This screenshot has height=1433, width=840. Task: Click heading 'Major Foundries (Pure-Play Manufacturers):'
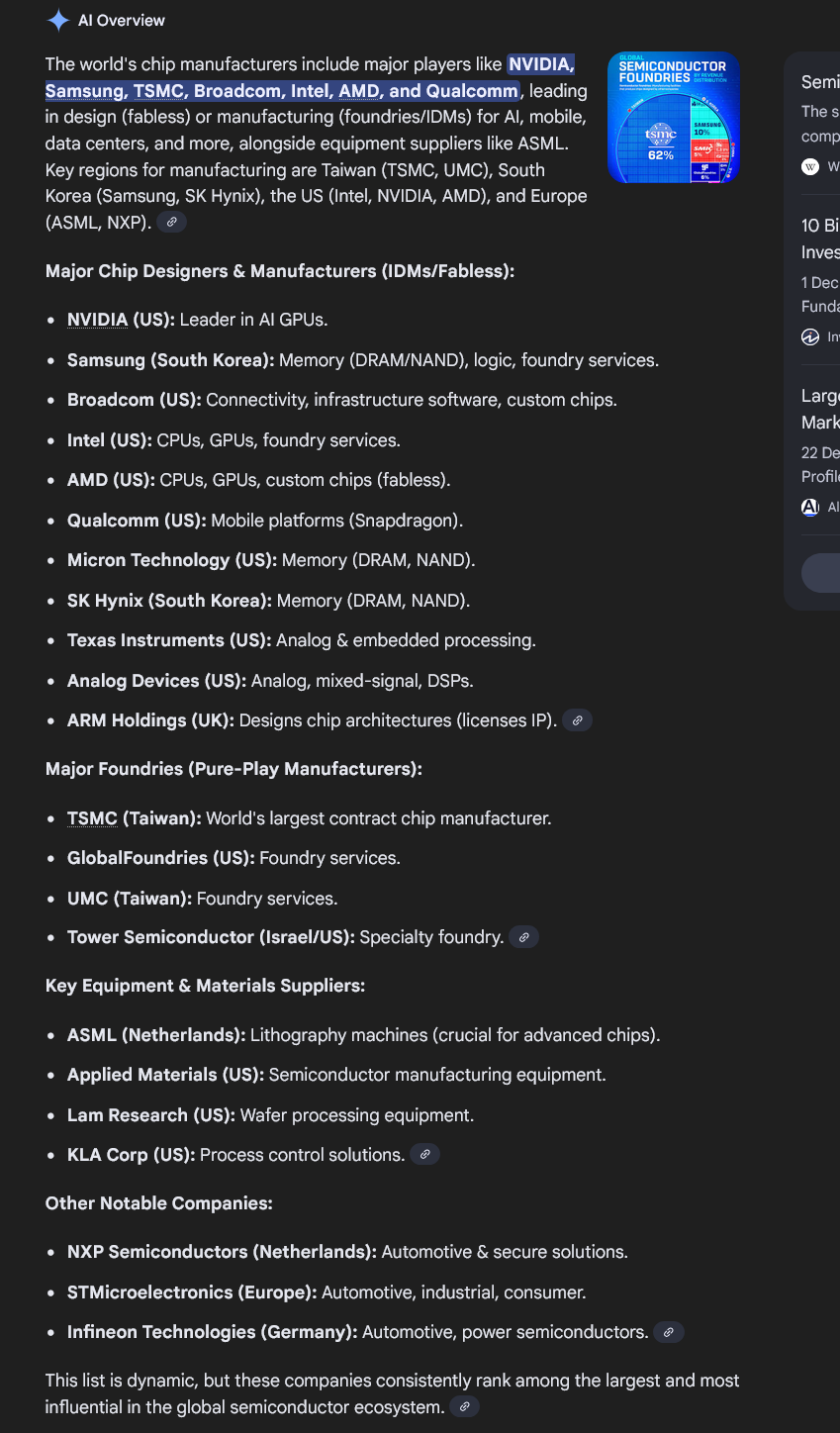[x=233, y=769]
